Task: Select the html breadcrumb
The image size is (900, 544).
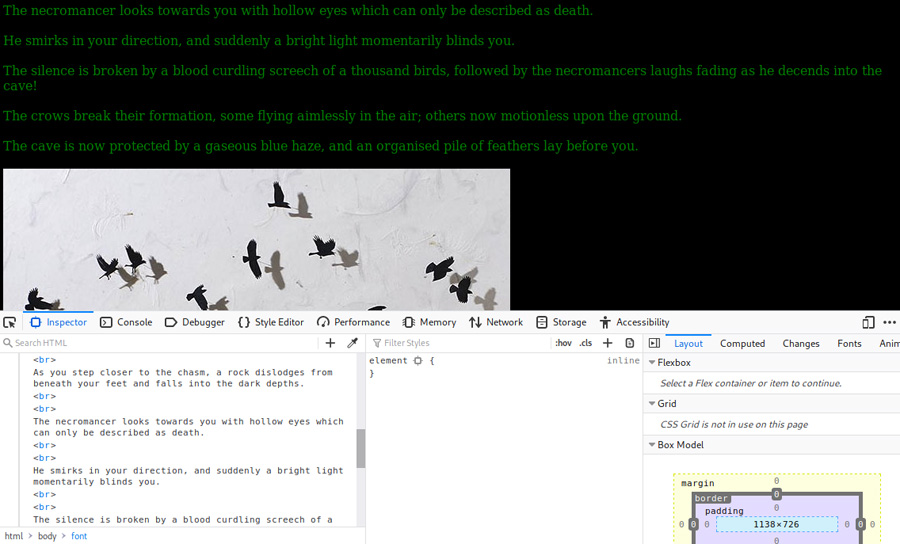Action: point(14,536)
